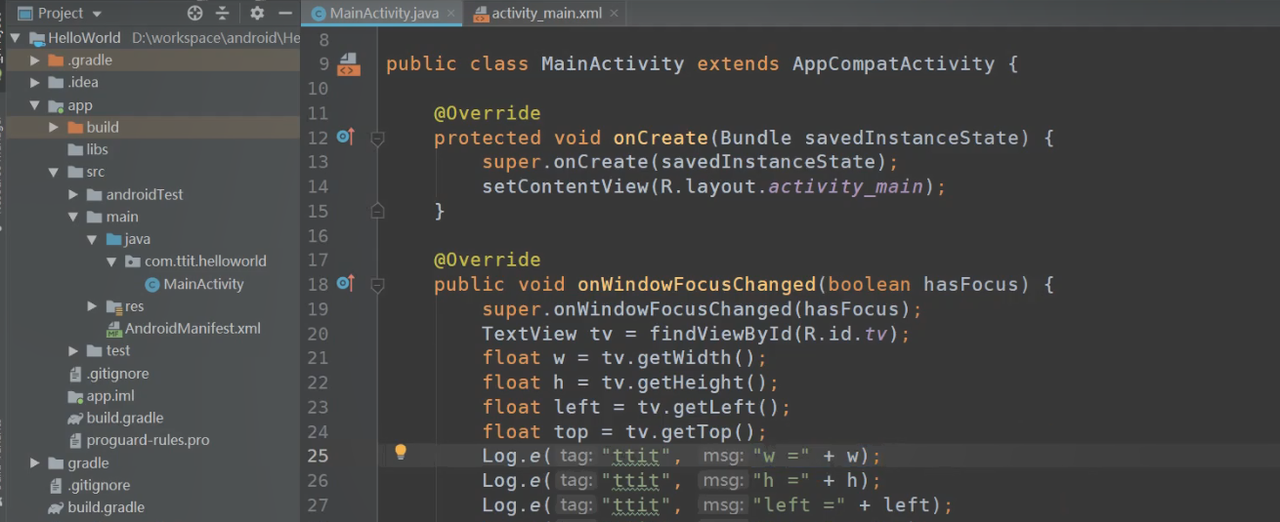Viewport: 1280px width, 522px height.
Task: Click onCreate override gutter icon
Action: (345, 137)
